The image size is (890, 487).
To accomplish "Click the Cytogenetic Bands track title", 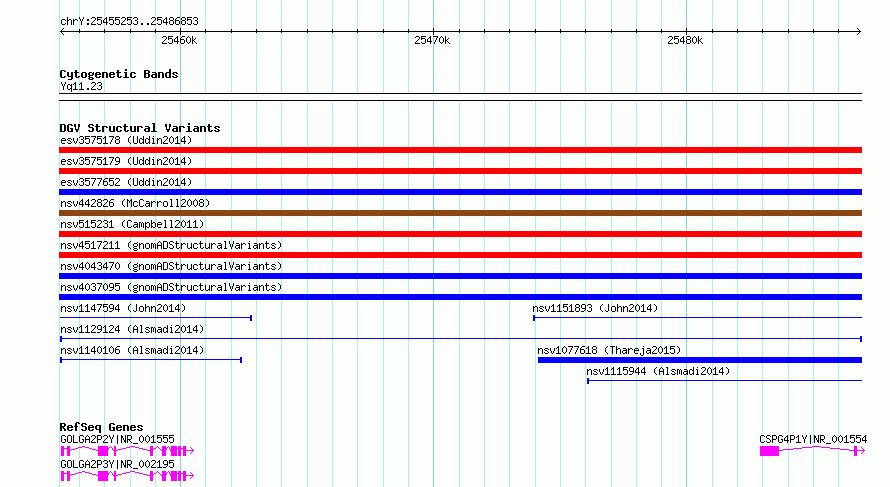I will point(119,74).
